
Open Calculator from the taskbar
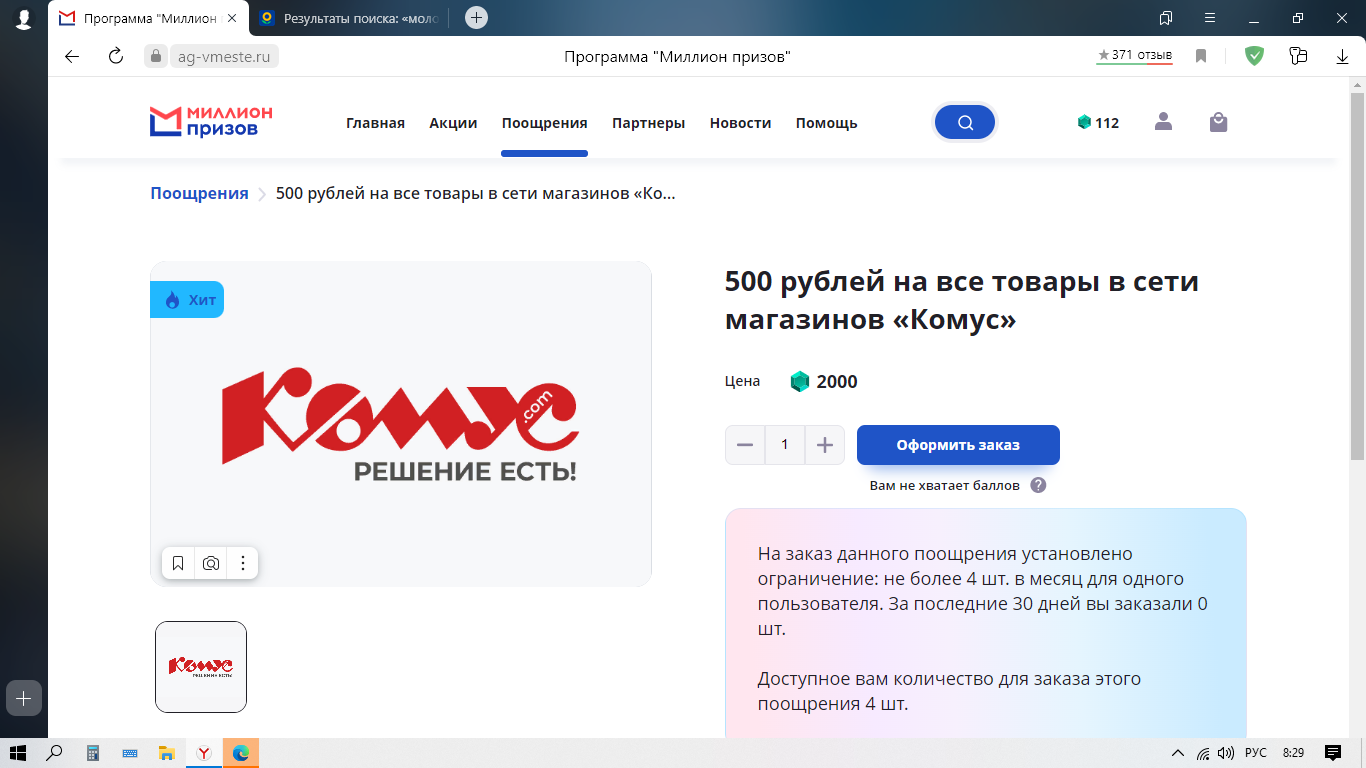(x=93, y=753)
